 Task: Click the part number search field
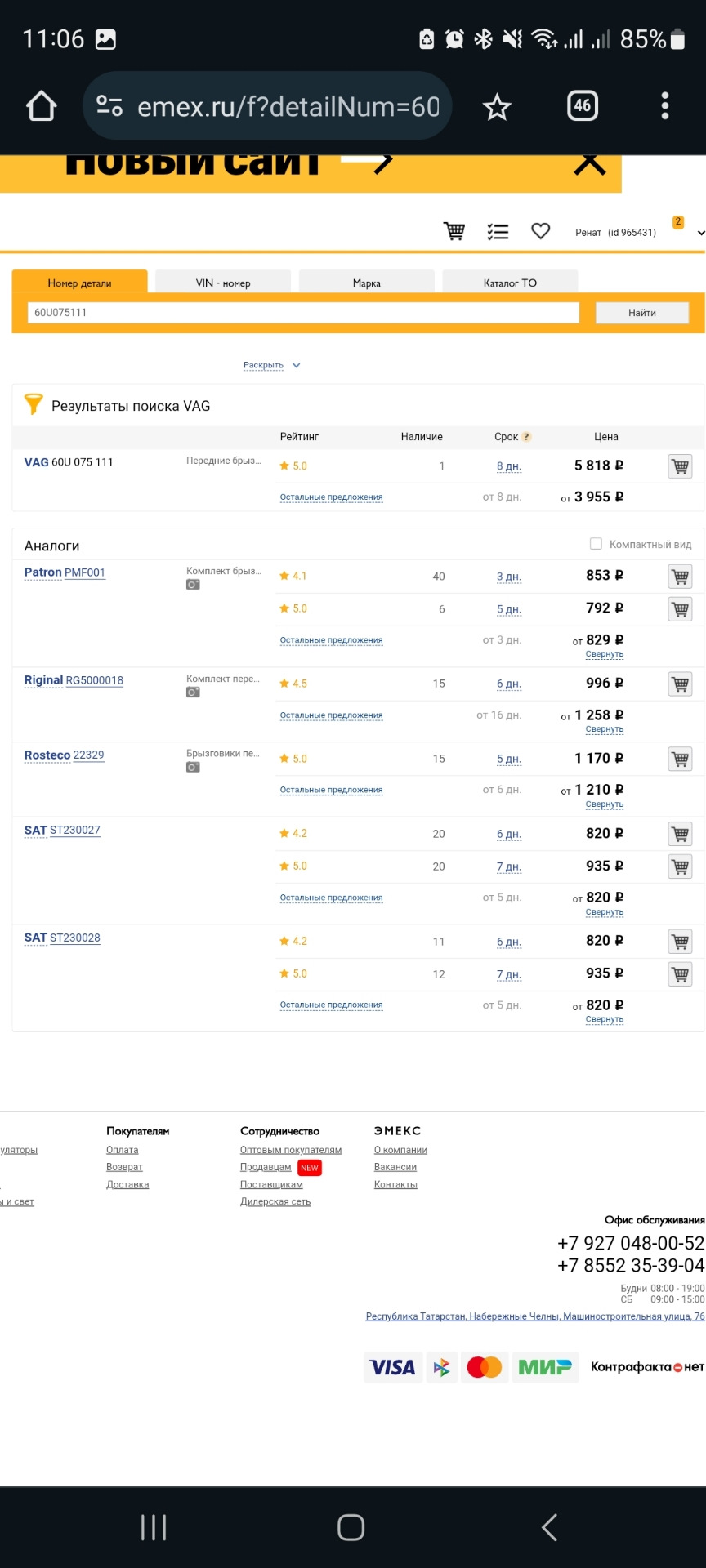click(303, 313)
